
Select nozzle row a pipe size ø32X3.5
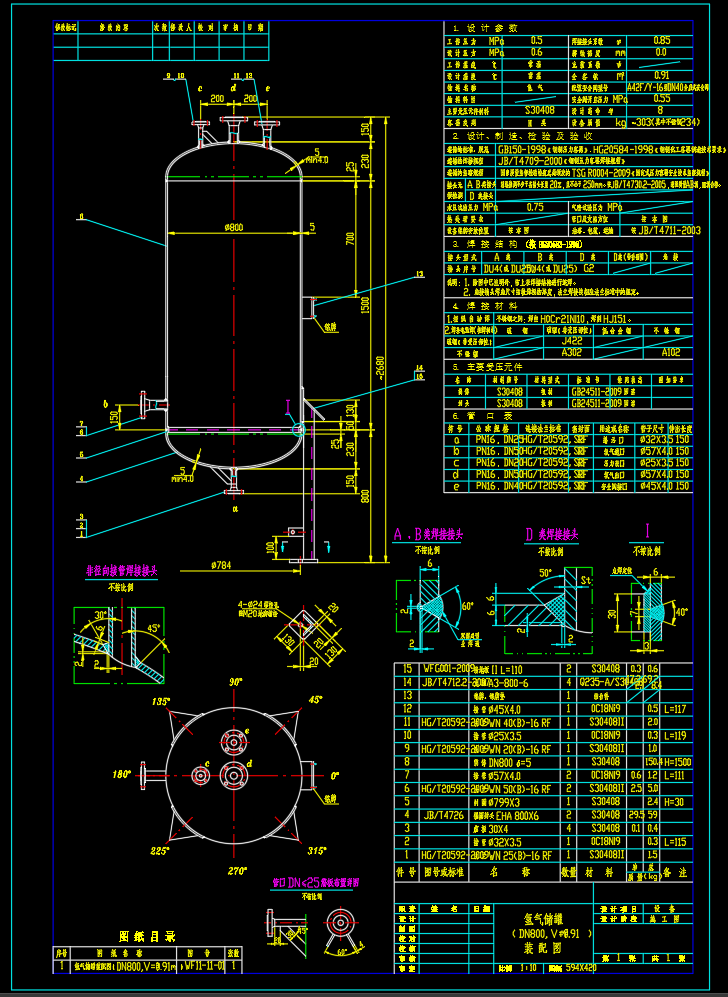pos(656,439)
